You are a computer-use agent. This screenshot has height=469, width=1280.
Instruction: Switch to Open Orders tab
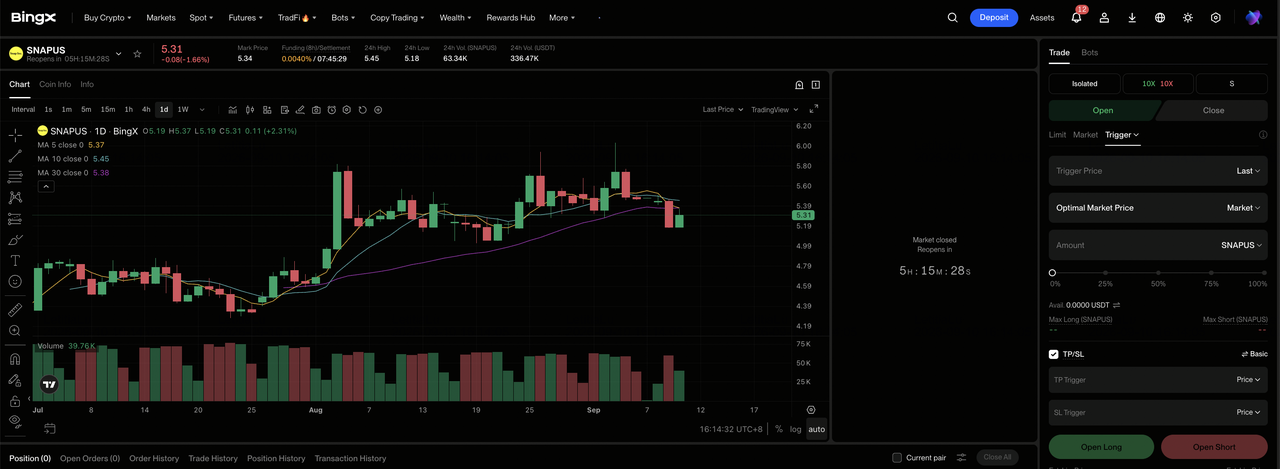[x=90, y=458]
